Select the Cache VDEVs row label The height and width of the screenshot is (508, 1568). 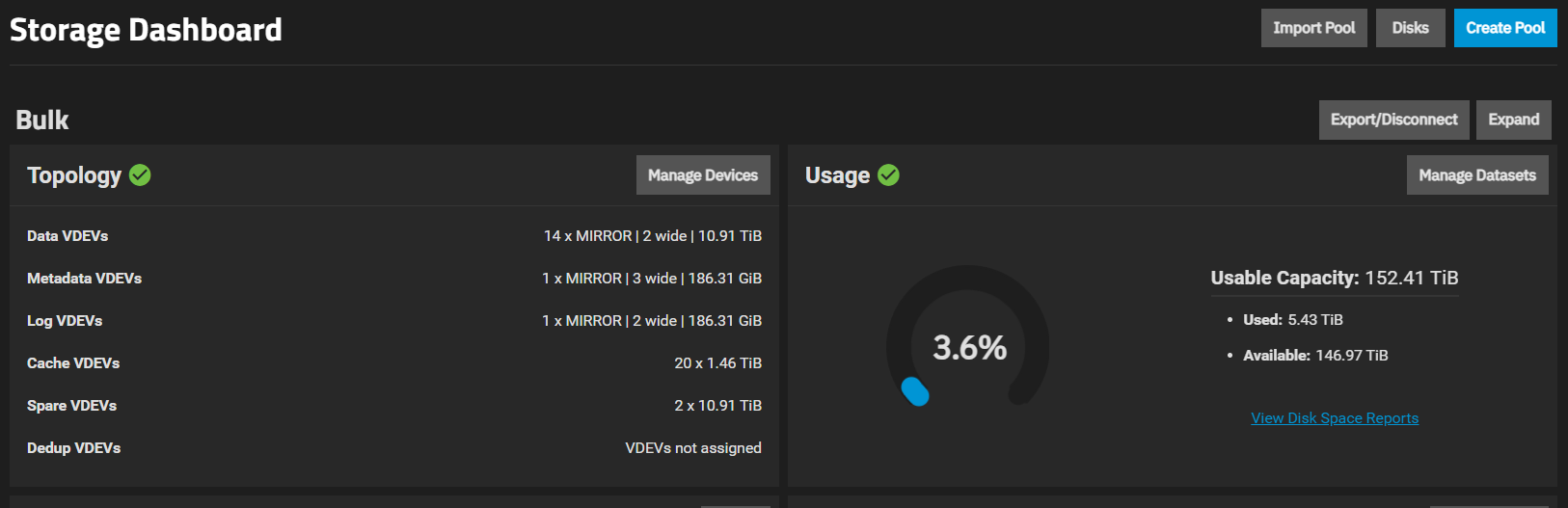click(x=73, y=363)
